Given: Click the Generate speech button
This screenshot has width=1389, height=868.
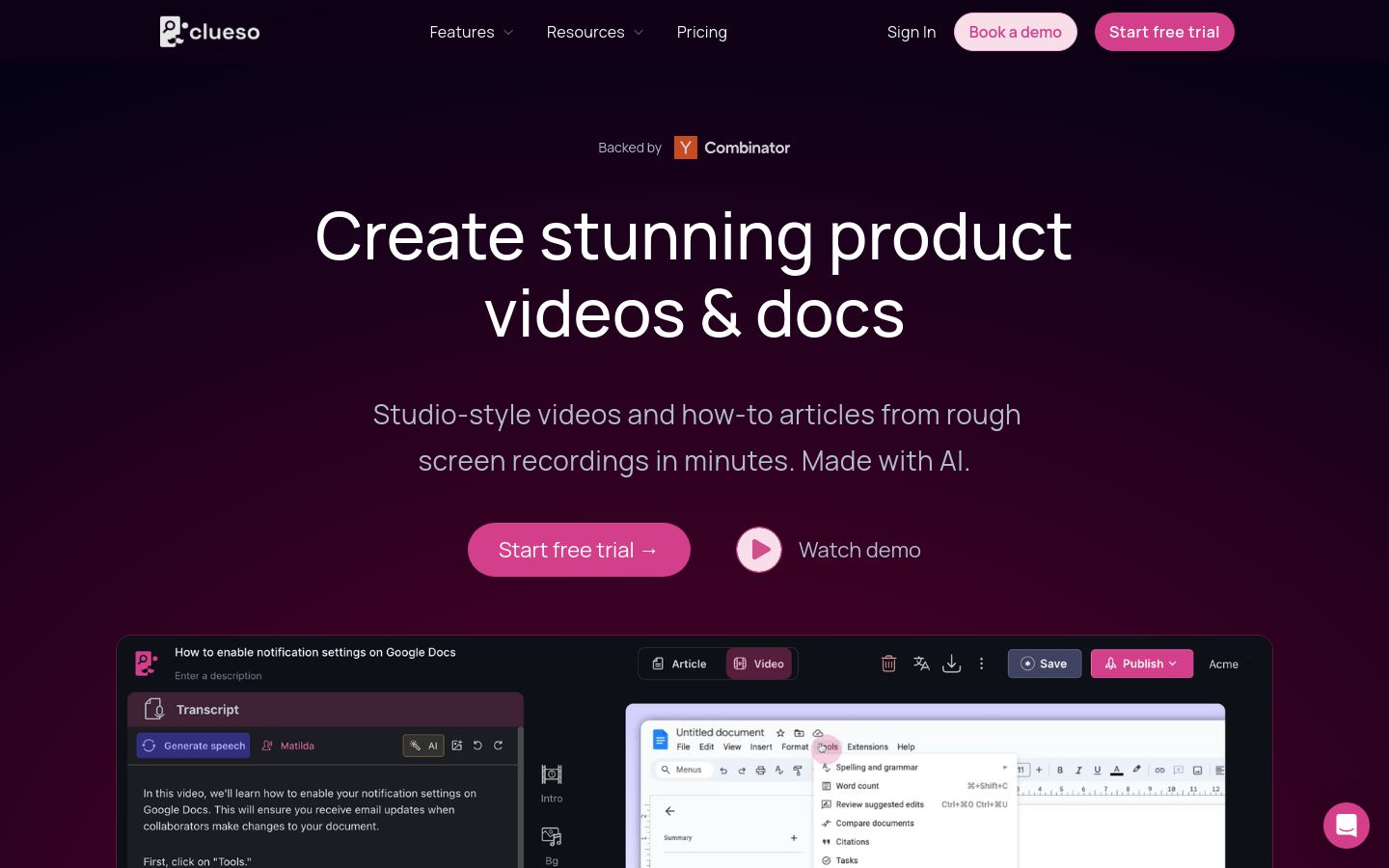Looking at the screenshot, I should pyautogui.click(x=193, y=746).
